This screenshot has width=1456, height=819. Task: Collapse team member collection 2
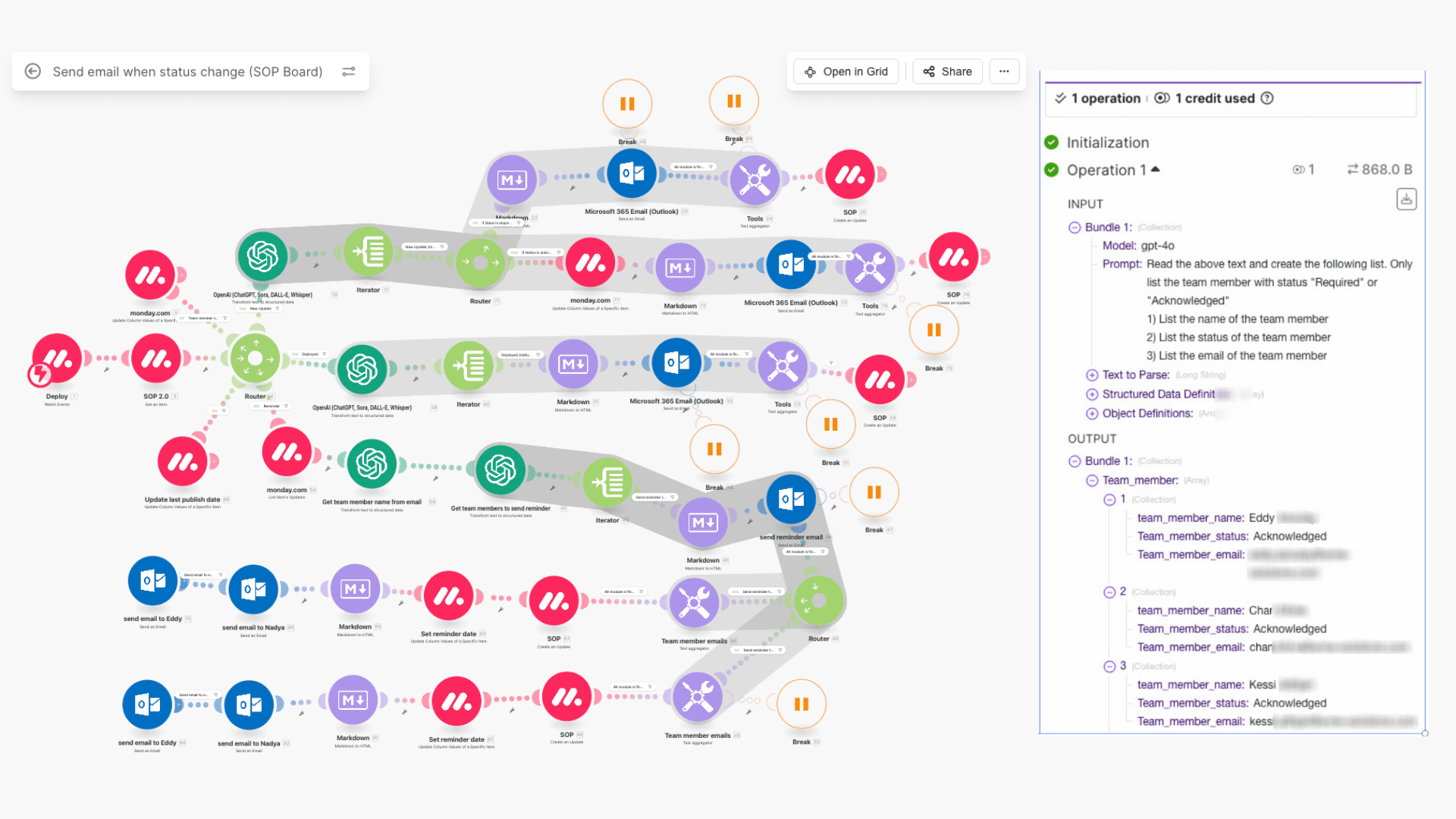coord(1109,592)
